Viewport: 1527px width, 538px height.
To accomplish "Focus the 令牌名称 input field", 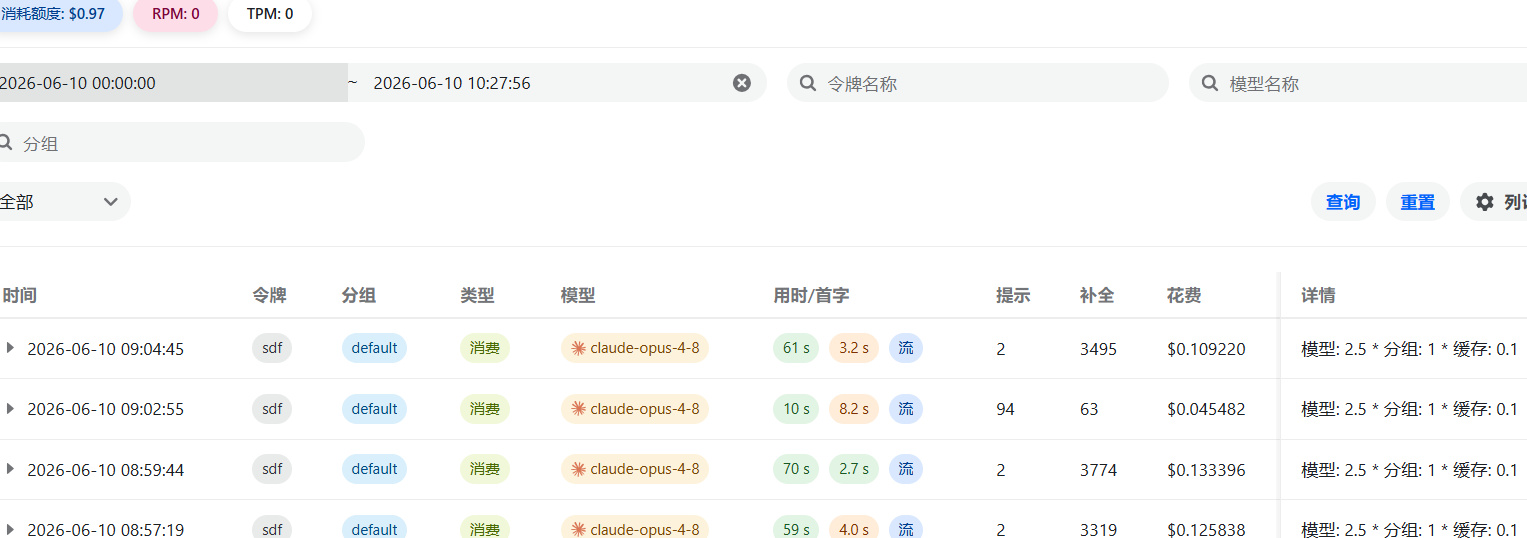I will pyautogui.click(x=978, y=83).
